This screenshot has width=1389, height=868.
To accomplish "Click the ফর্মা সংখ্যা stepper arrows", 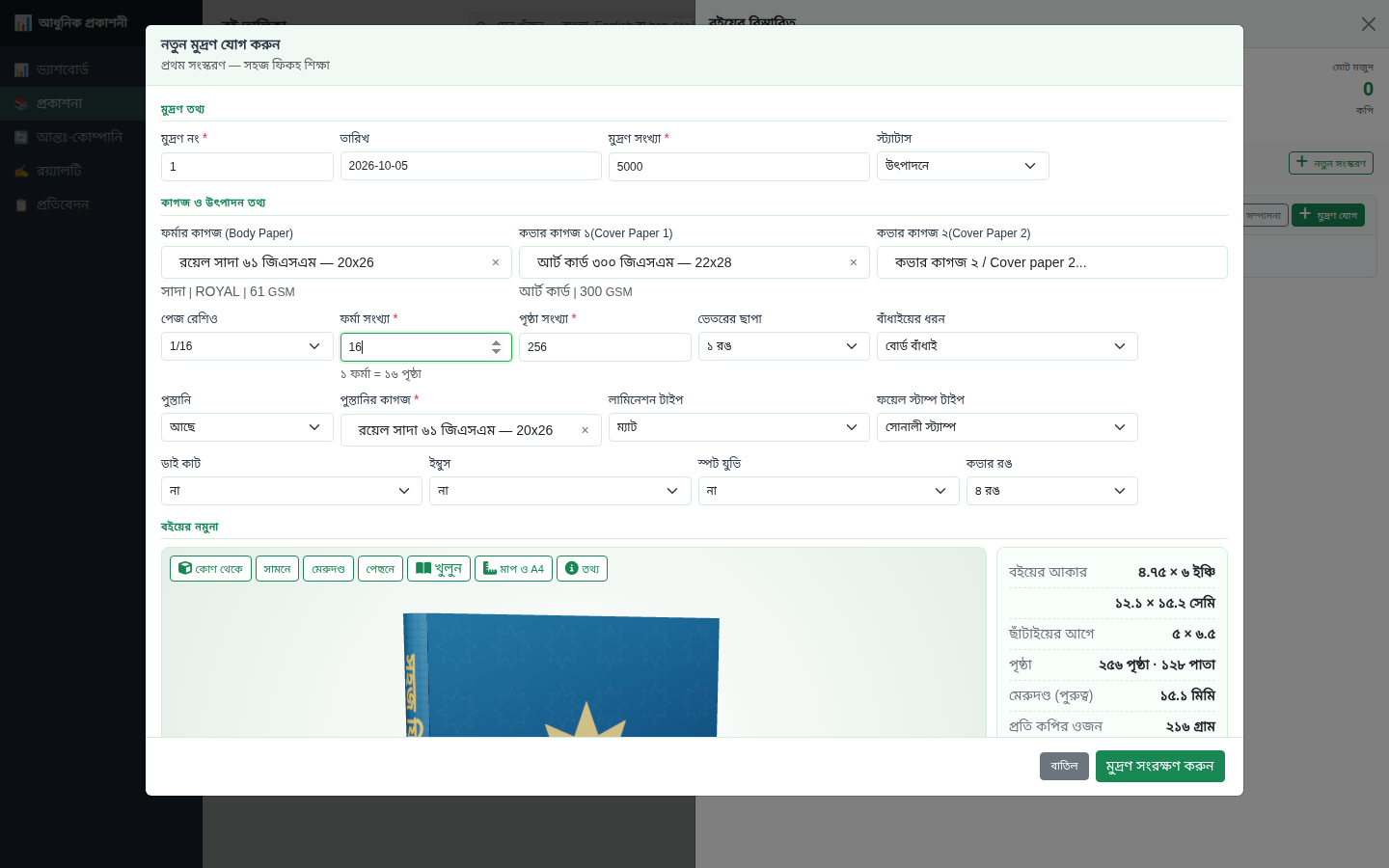I will pyautogui.click(x=496, y=346).
